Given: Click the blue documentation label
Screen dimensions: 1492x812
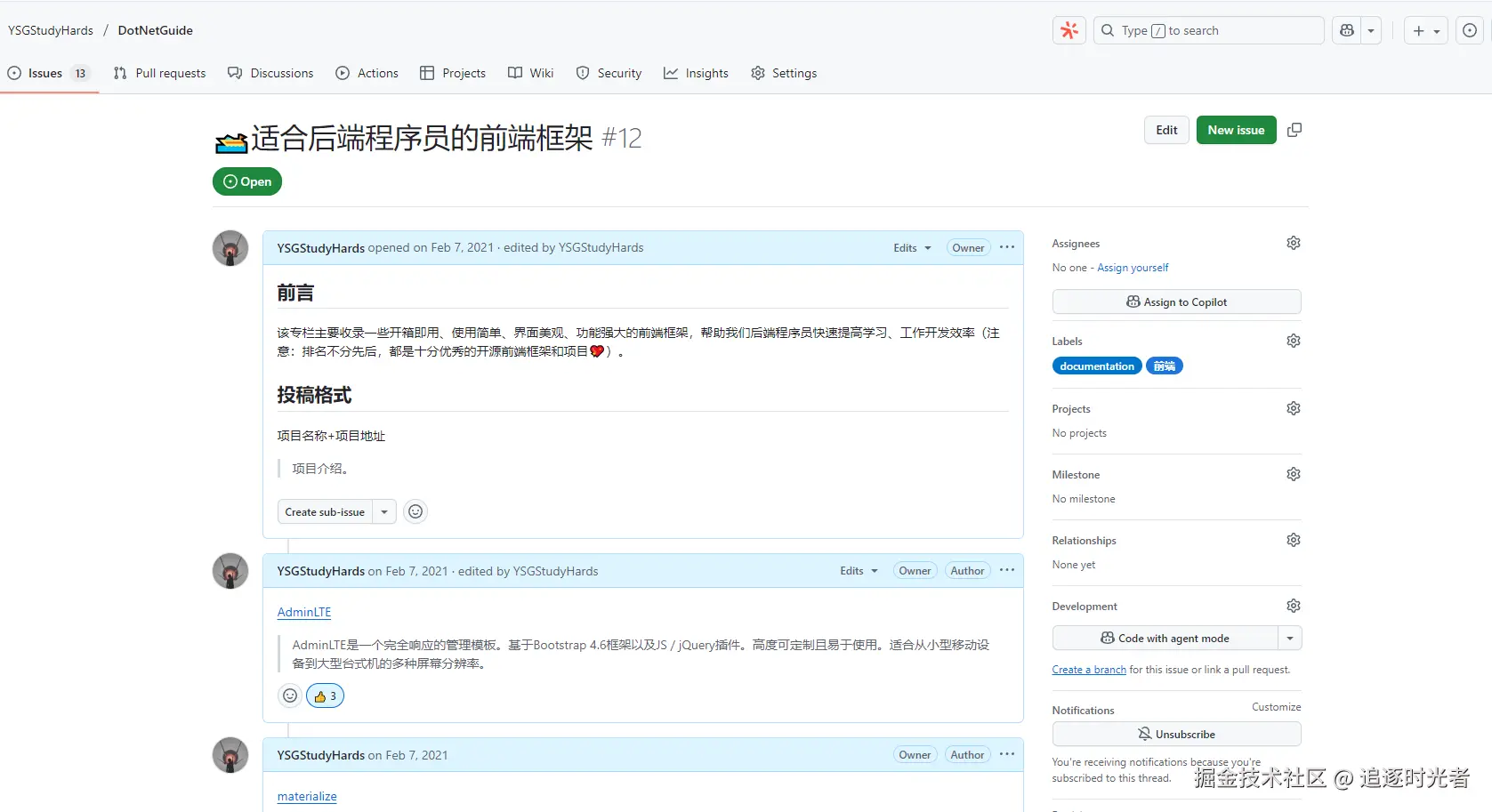Looking at the screenshot, I should click(x=1097, y=366).
